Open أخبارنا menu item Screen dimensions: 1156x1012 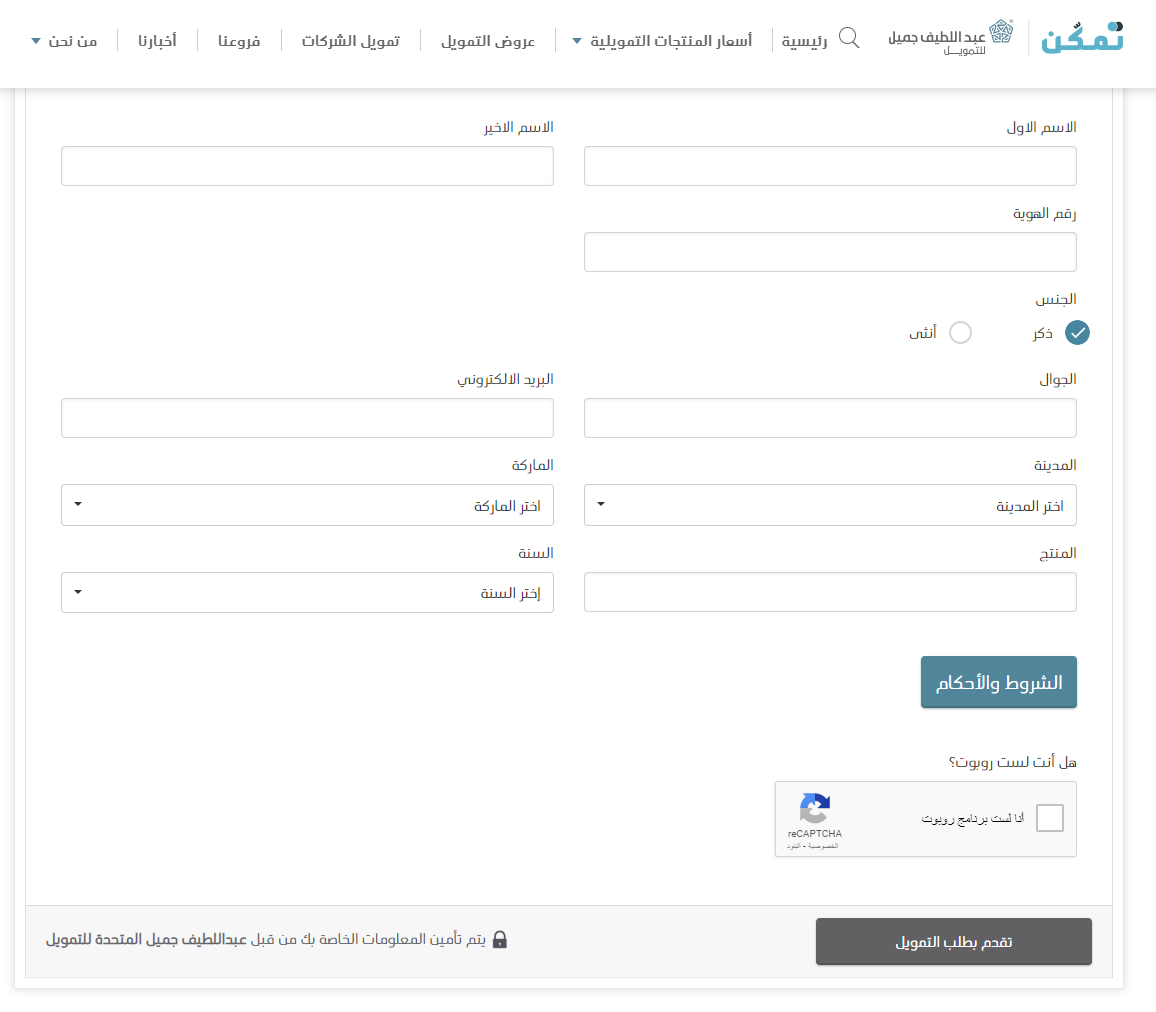157,41
